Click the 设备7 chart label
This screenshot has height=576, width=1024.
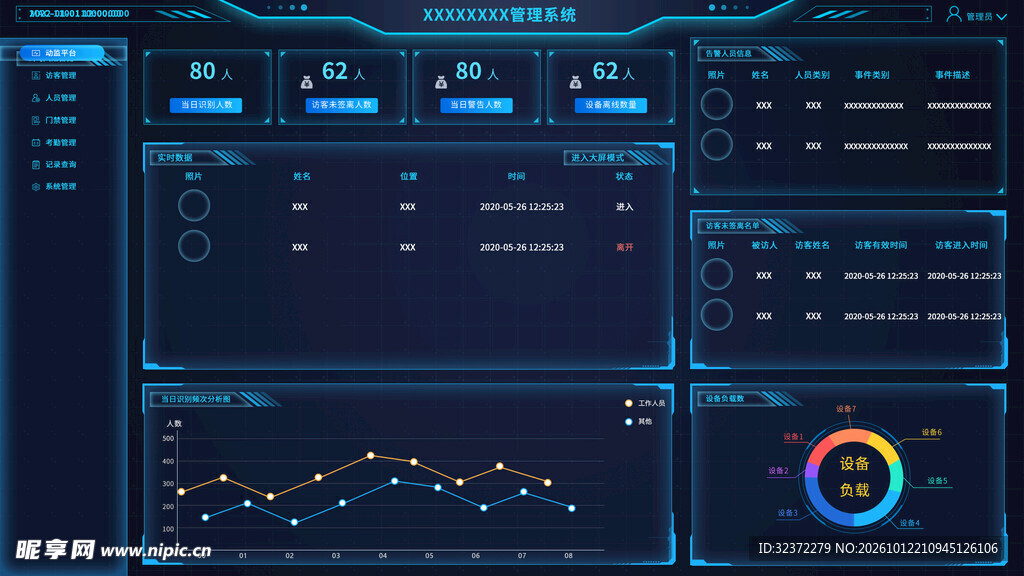pyautogui.click(x=846, y=409)
